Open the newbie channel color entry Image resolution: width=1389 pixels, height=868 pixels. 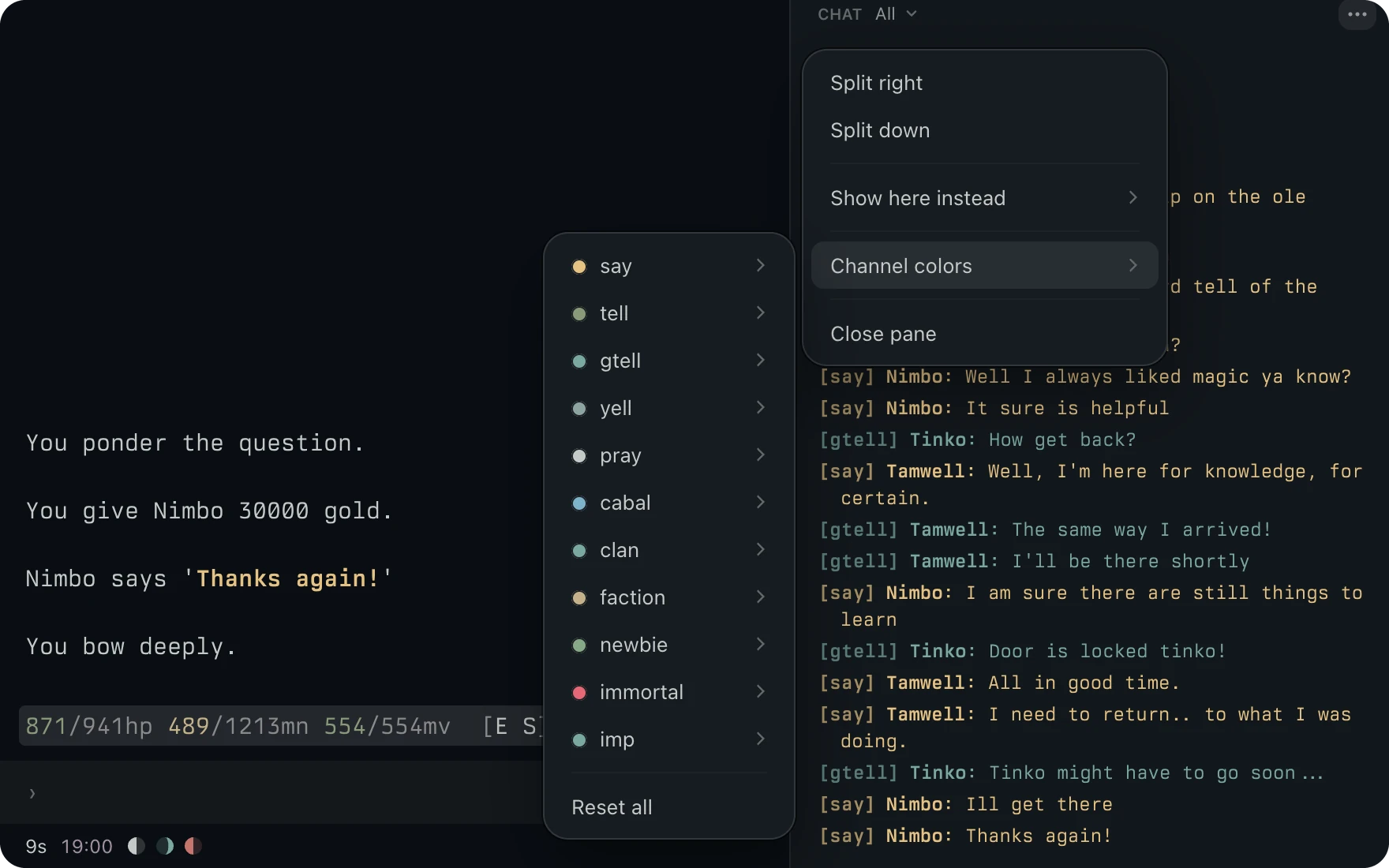pos(669,645)
